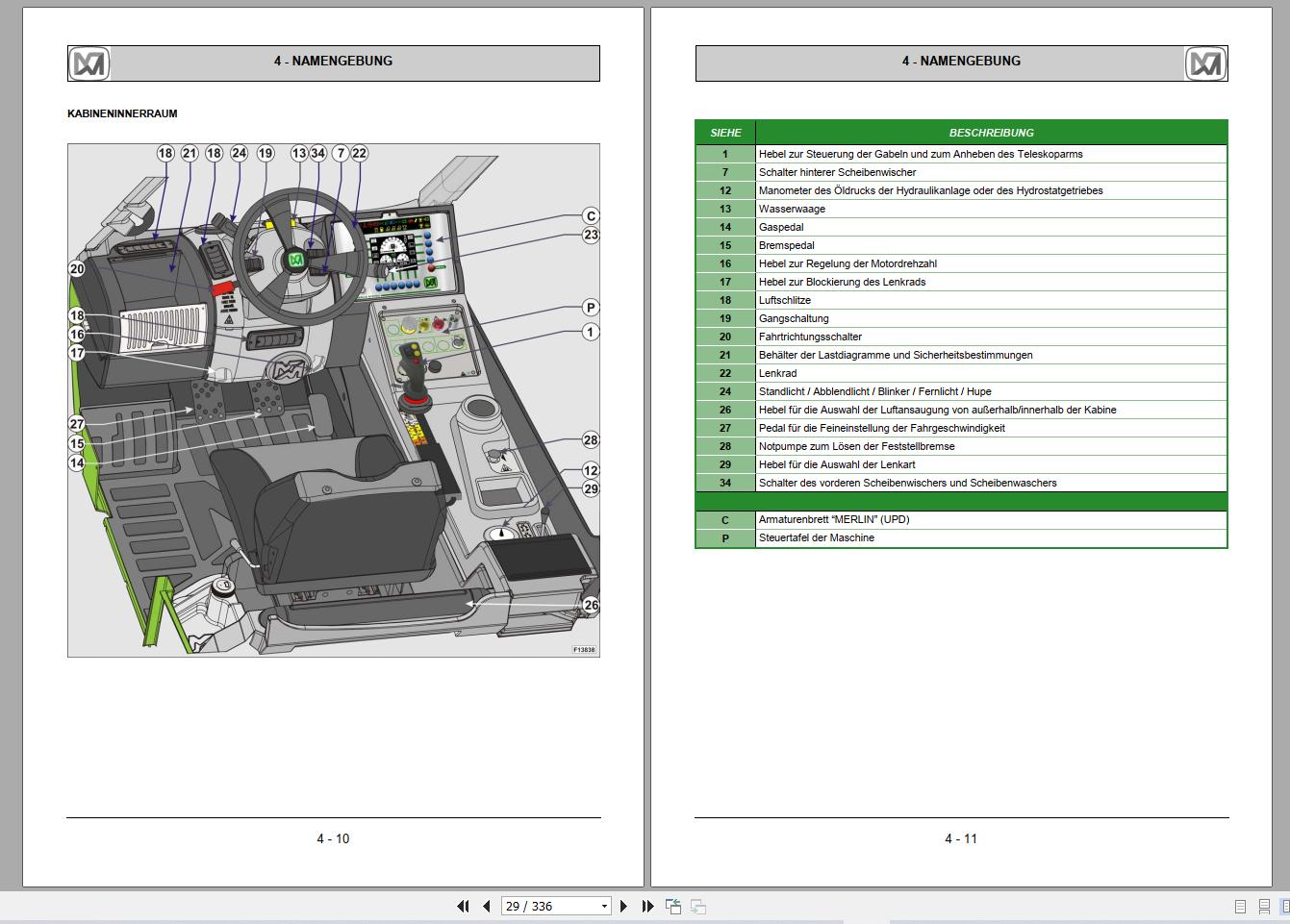
Task: Click the go to next view icon
Action: (x=698, y=906)
